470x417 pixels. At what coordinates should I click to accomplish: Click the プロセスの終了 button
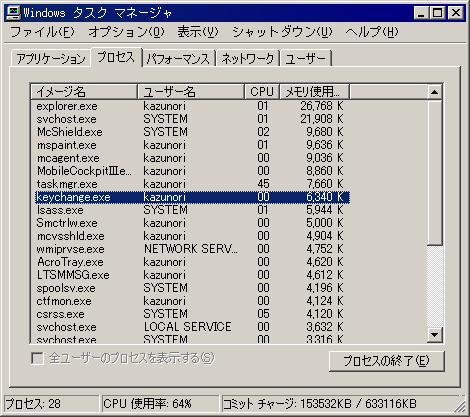pyautogui.click(x=387, y=361)
